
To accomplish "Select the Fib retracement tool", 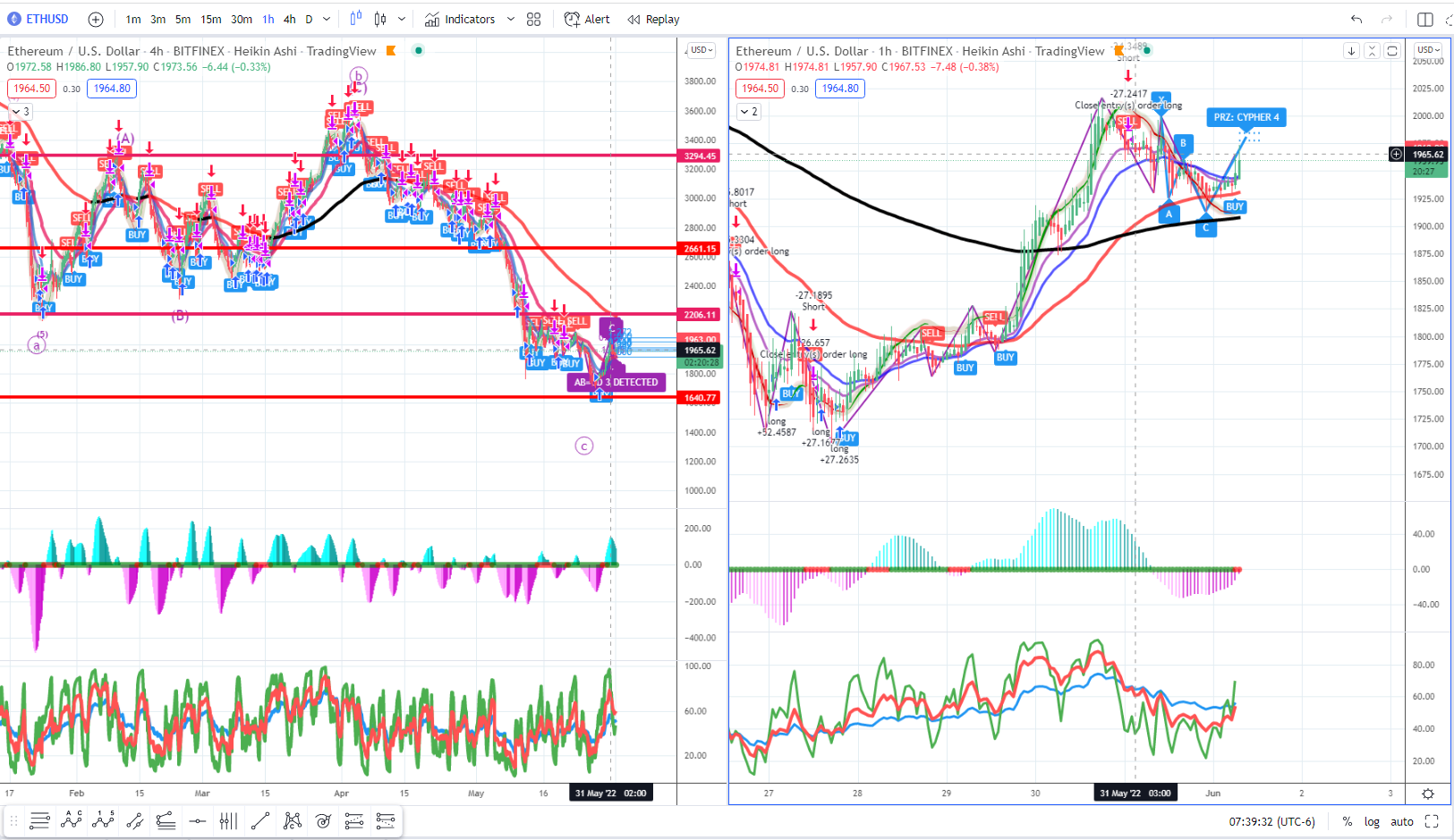I will point(354,820).
